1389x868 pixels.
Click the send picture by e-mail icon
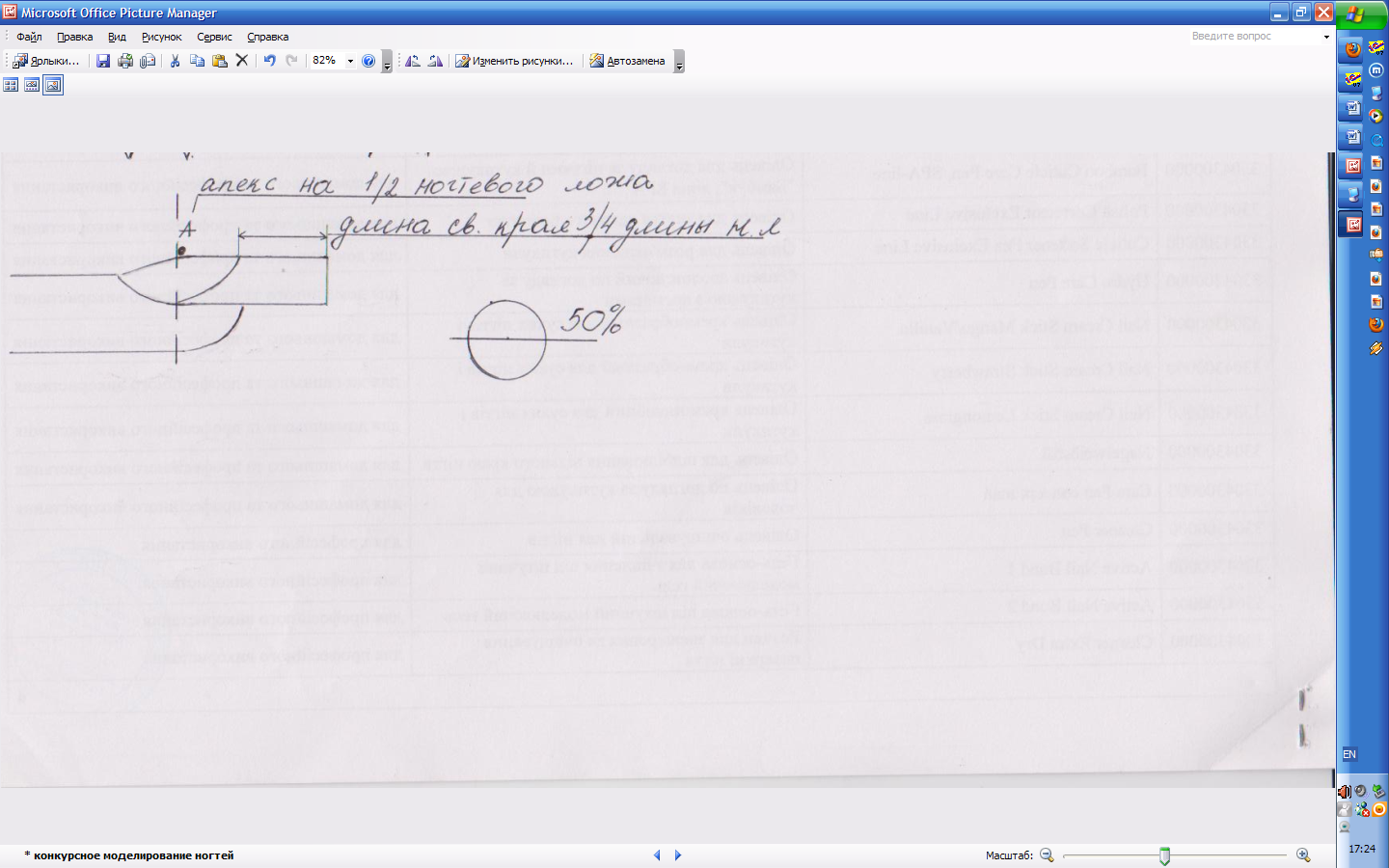148,61
